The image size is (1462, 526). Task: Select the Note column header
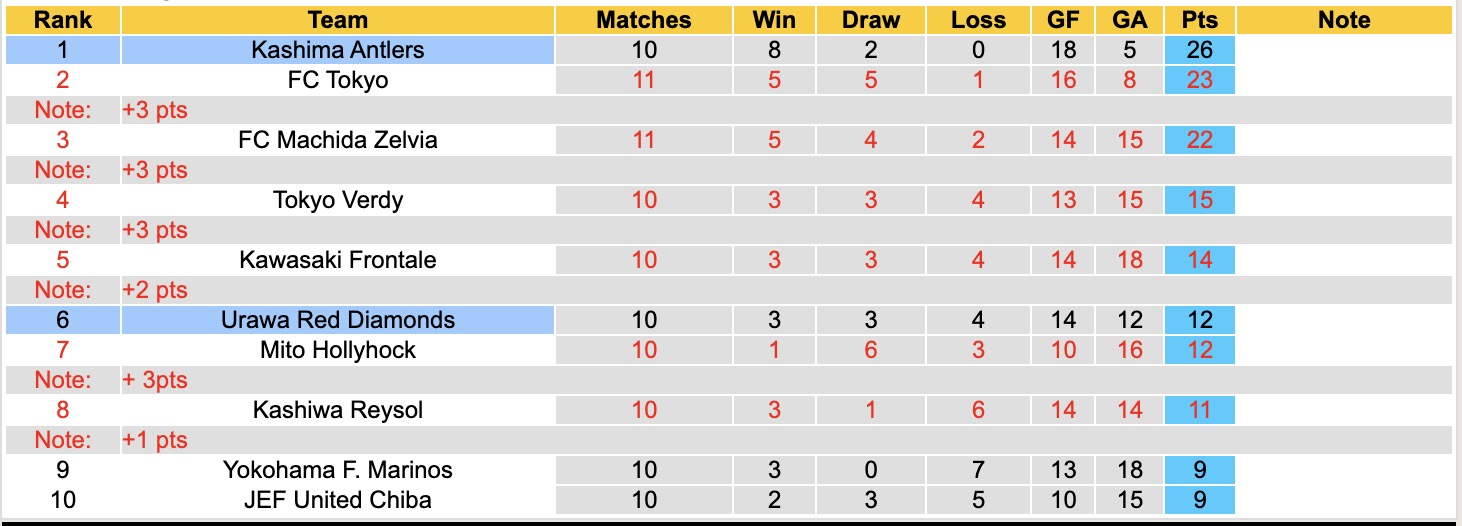point(1343,20)
